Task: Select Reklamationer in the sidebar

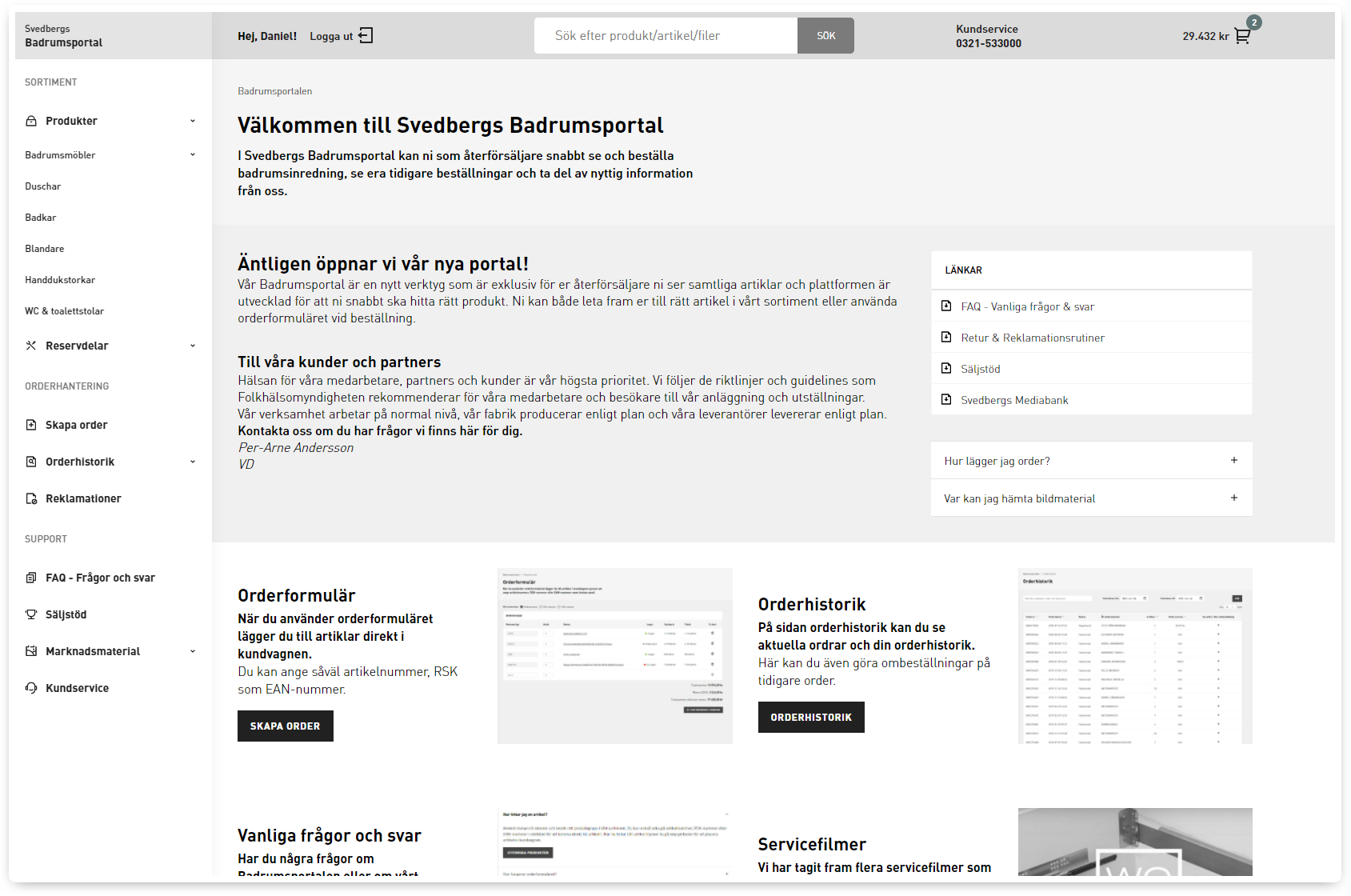Action: coord(83,498)
